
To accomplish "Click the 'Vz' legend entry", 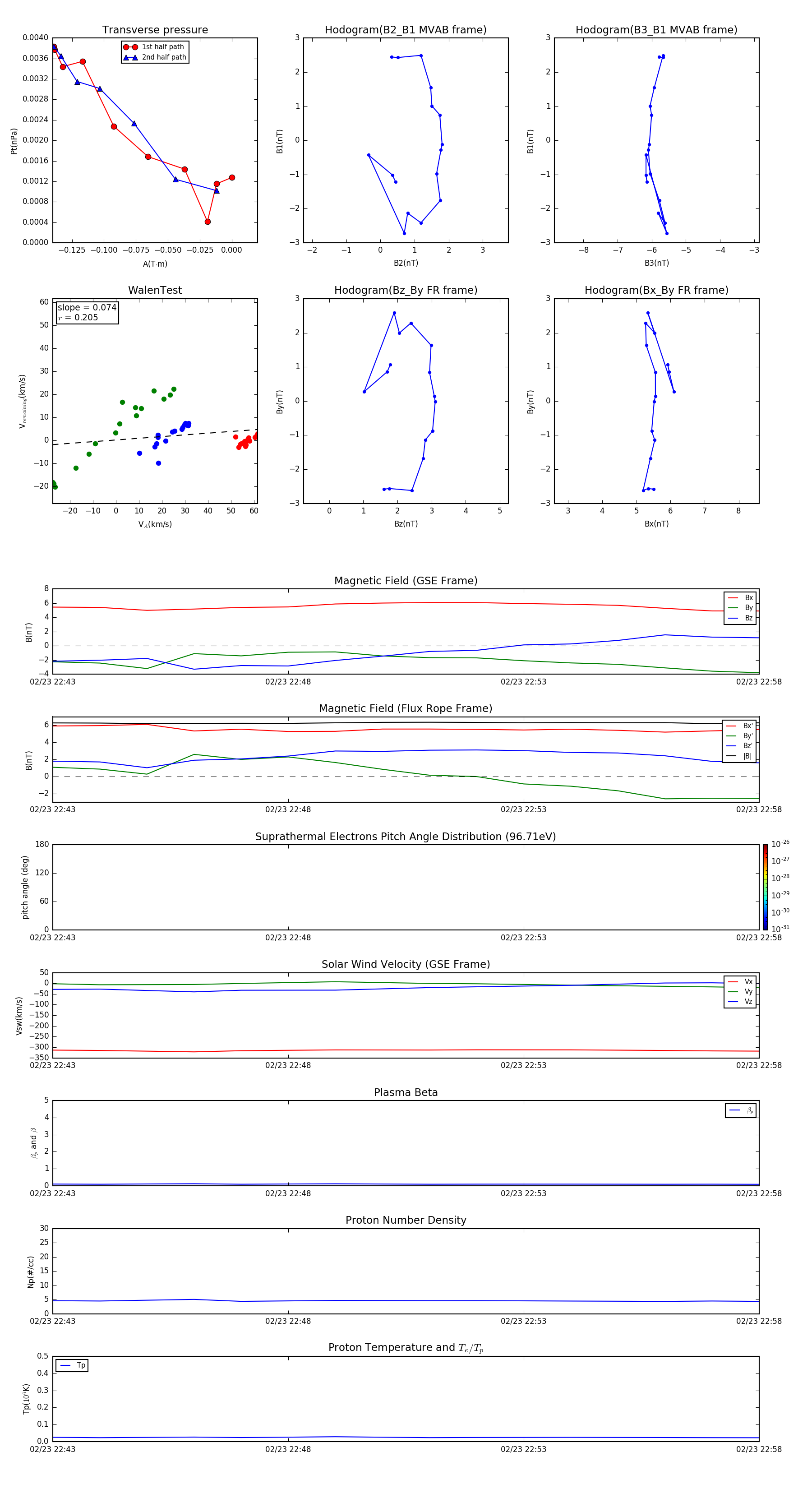I will tap(740, 1001).
